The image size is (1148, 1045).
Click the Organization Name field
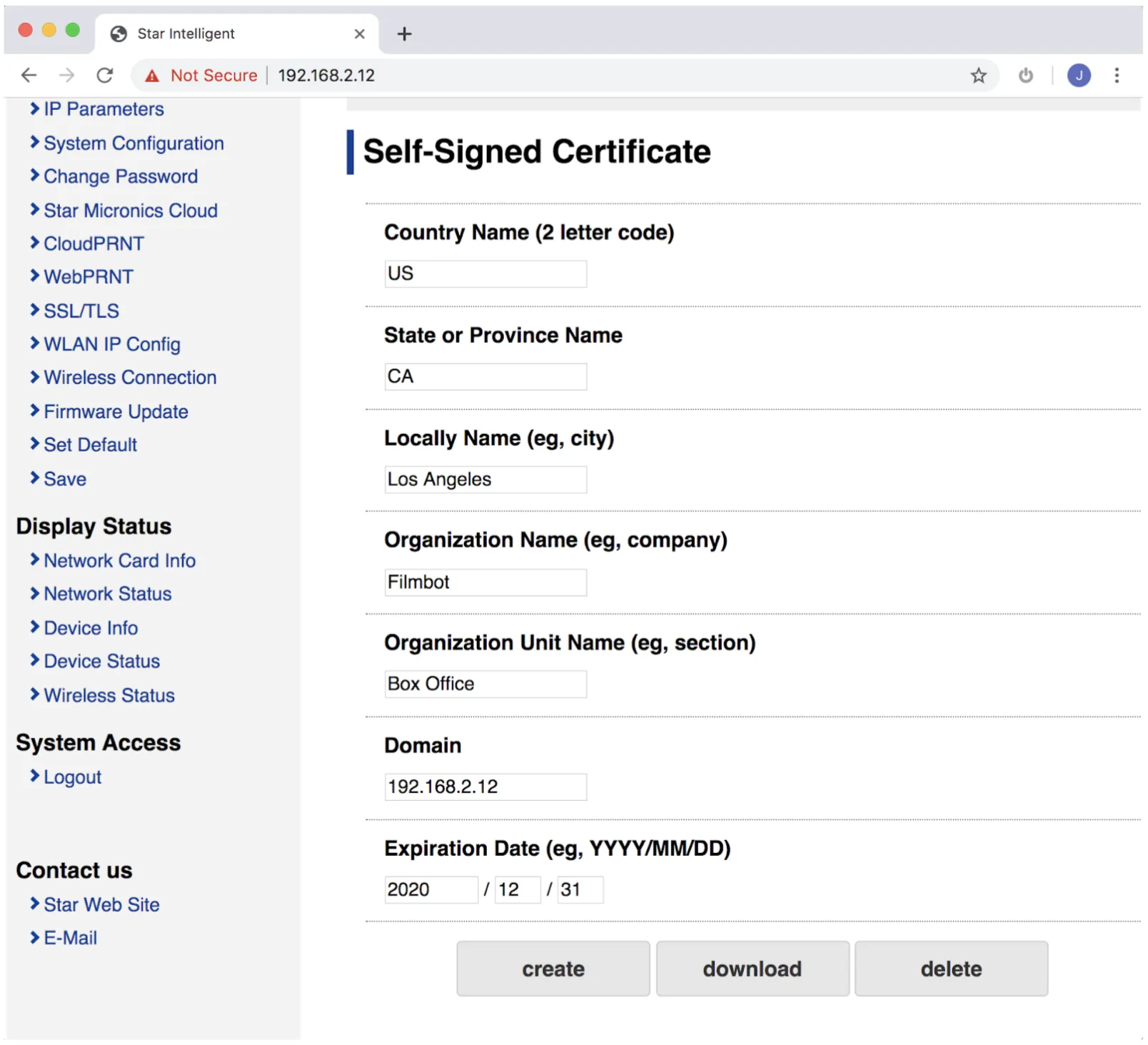point(485,582)
